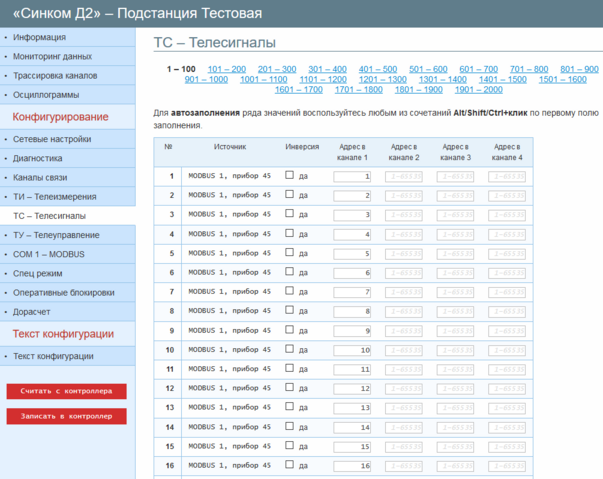Open the 501 – 600 page link
The image size is (603, 479).
point(428,69)
